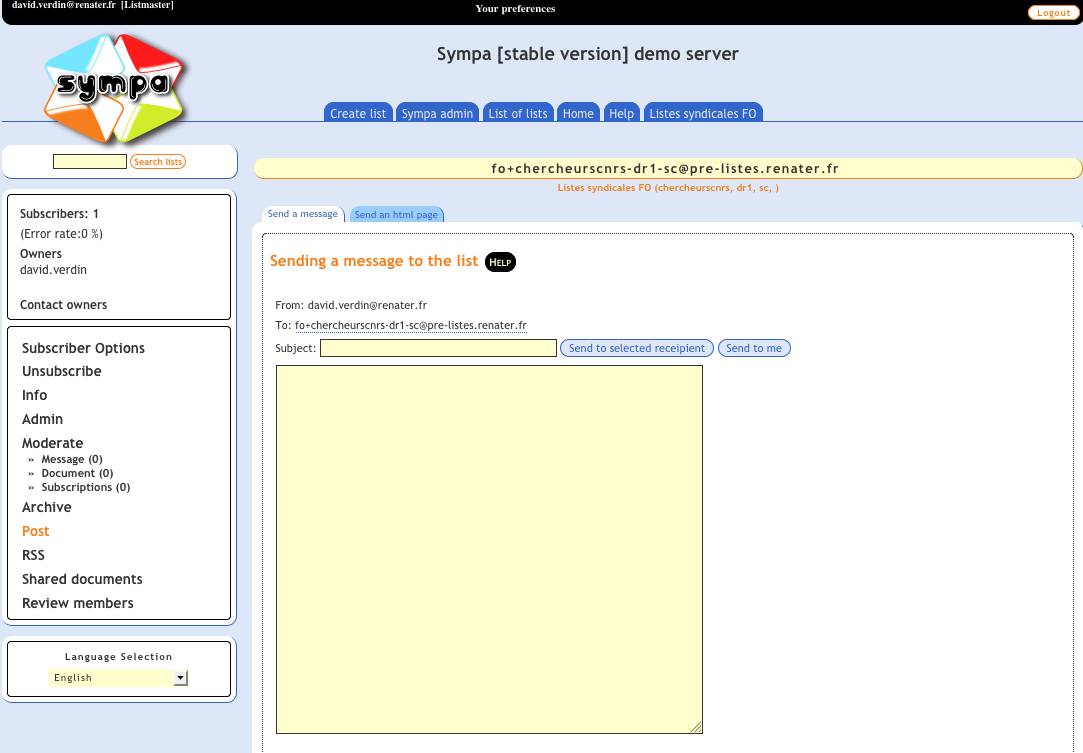Click inside the message body textarea

click(x=489, y=549)
